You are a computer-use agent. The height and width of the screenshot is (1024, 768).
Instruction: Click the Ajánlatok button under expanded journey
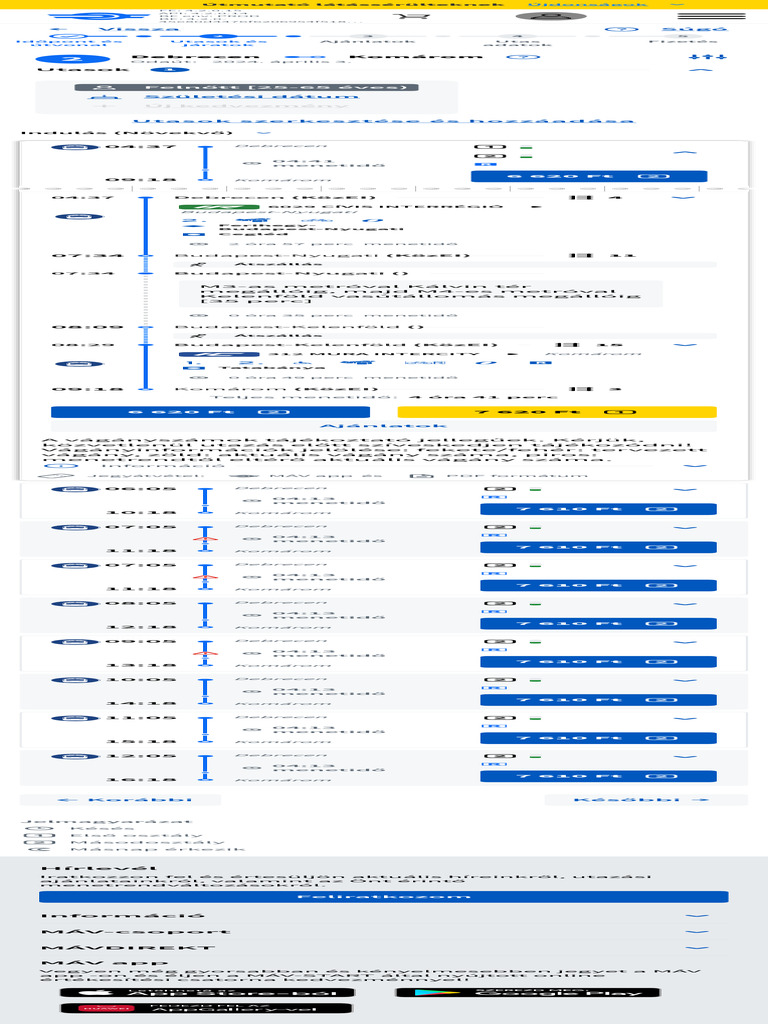(383, 426)
